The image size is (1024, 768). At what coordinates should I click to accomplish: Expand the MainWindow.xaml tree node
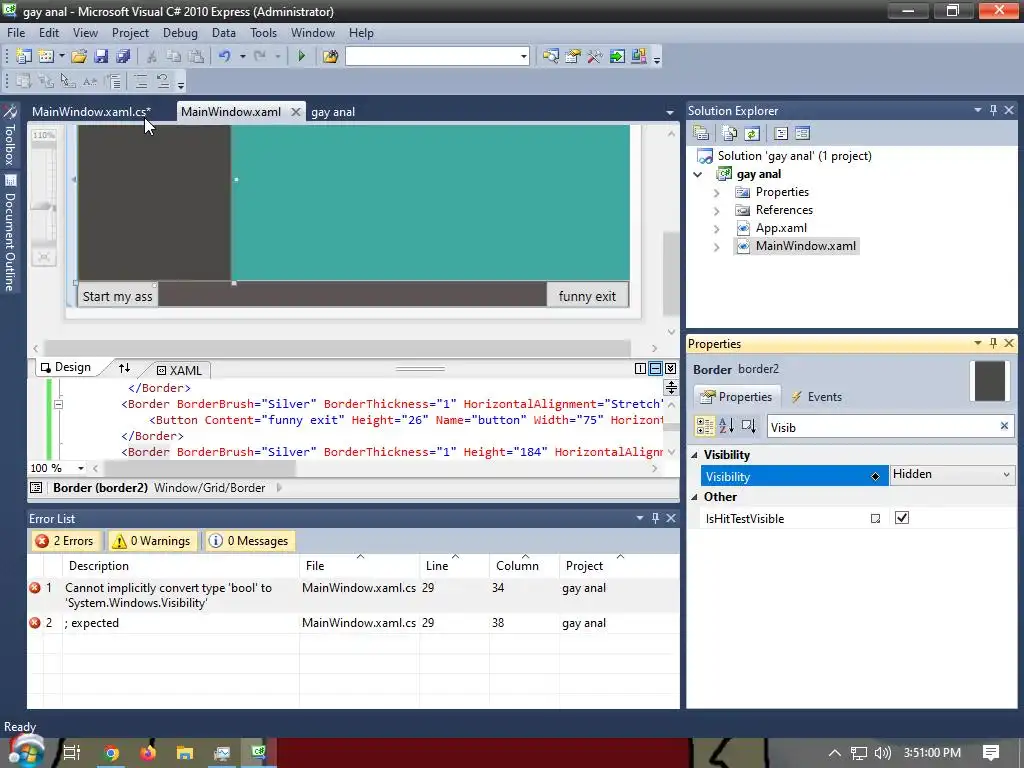coord(716,247)
